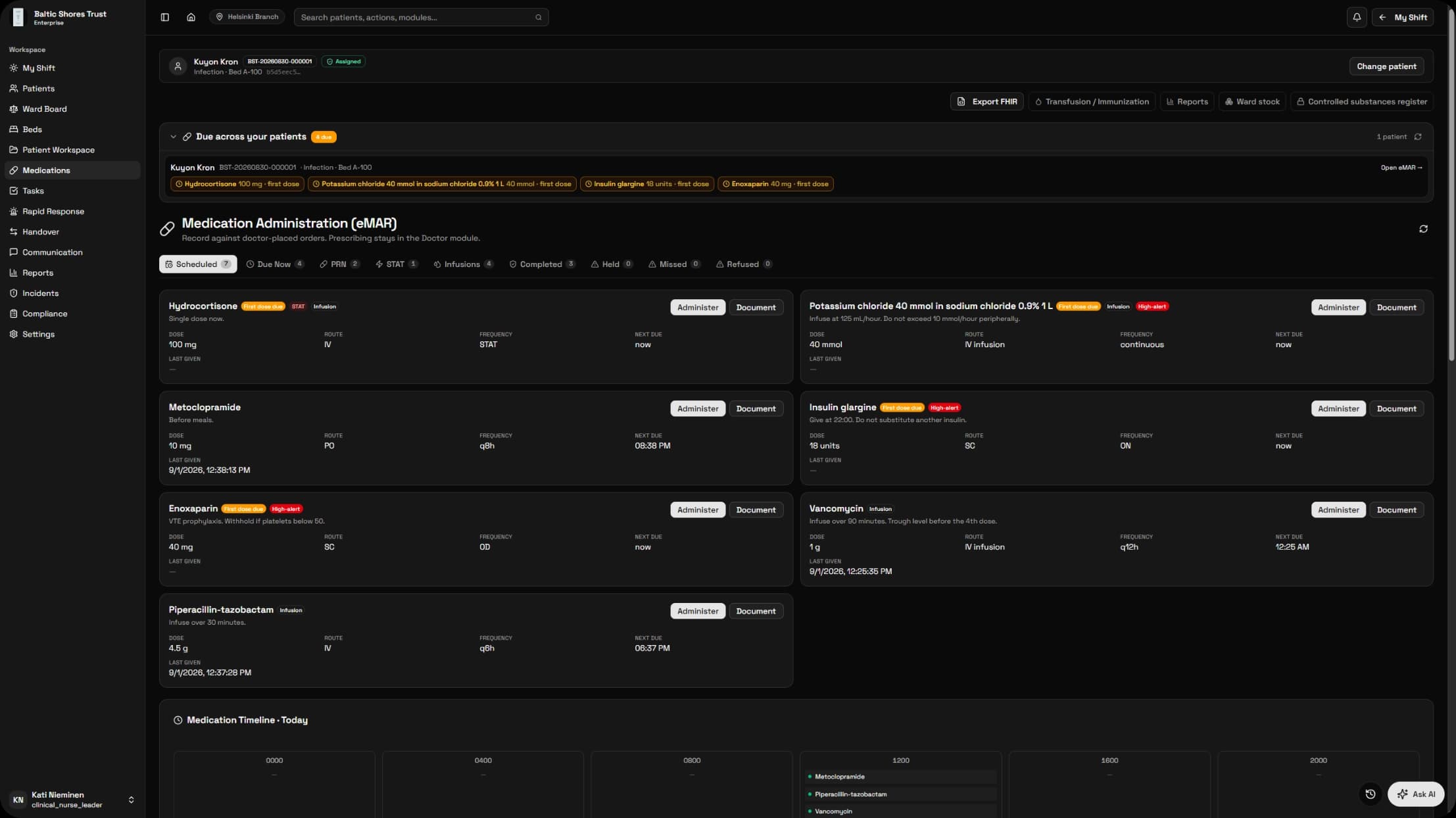Open the history clock icon beside Ask AI
The width and height of the screenshot is (1456, 818).
[x=1371, y=794]
